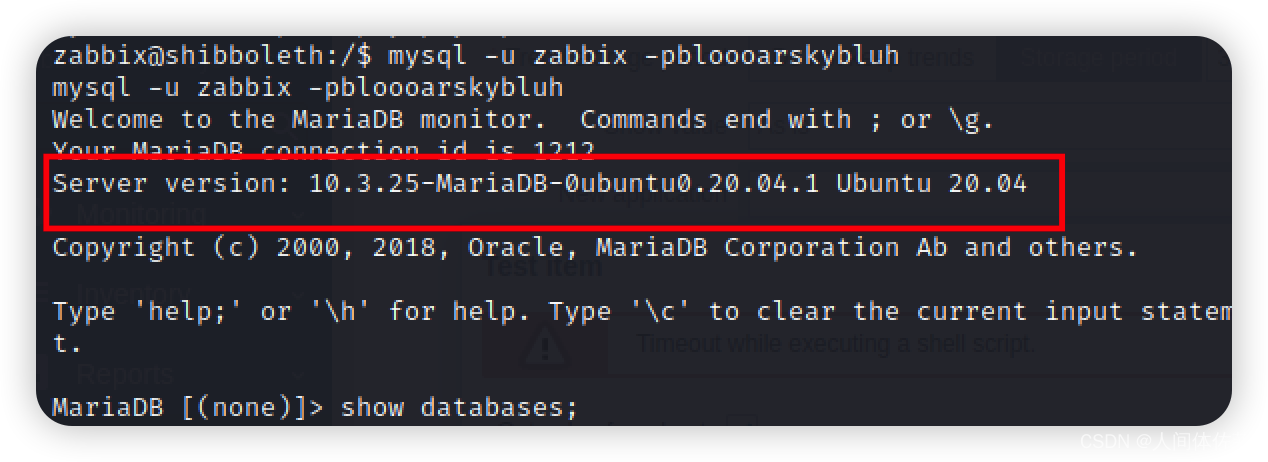Click the Type 'help;' instruction line
Image resolution: width=1268 pixels, height=462 pixels.
click(642, 312)
